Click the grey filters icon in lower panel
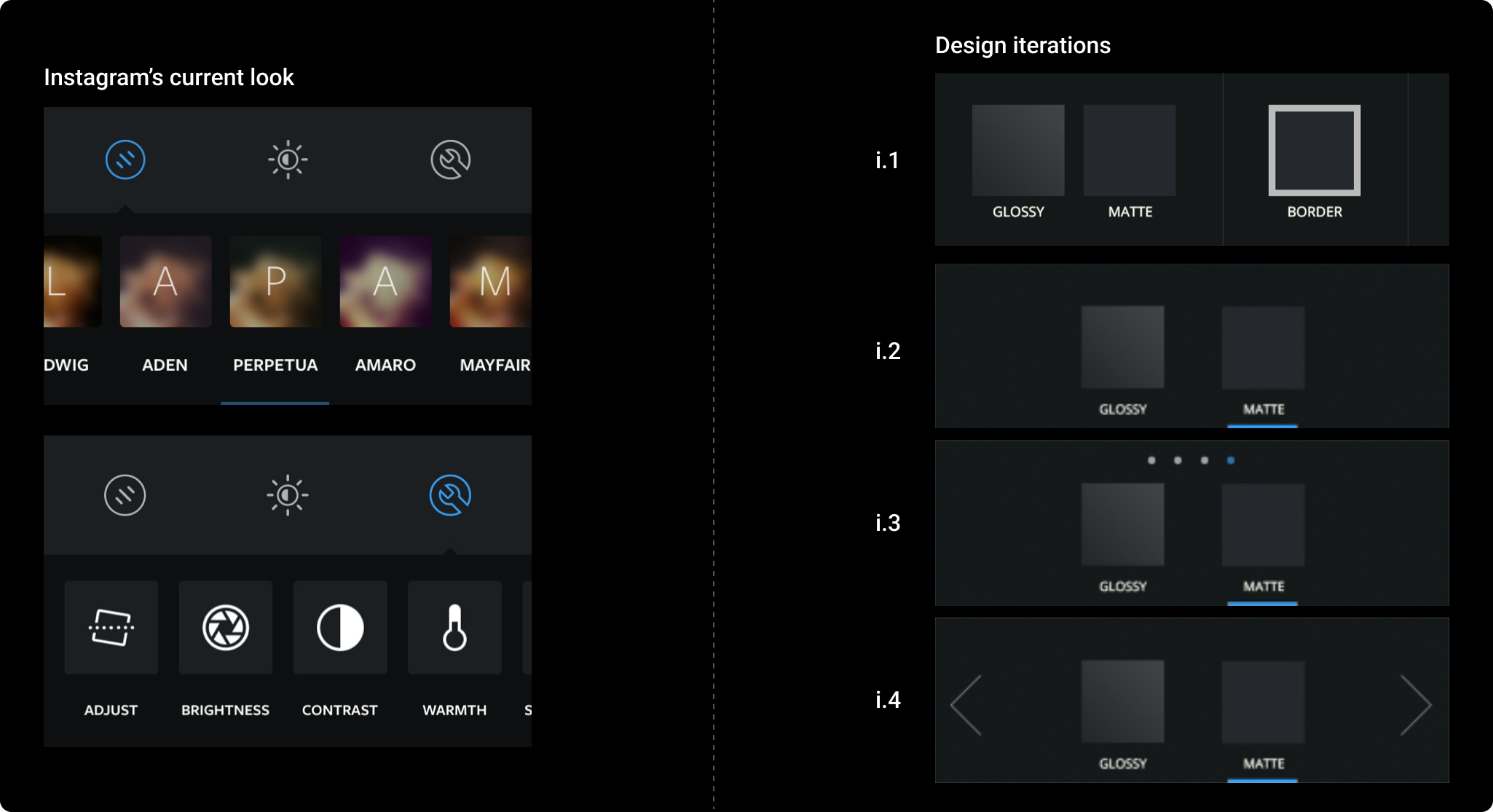1493x812 pixels. 125,495
